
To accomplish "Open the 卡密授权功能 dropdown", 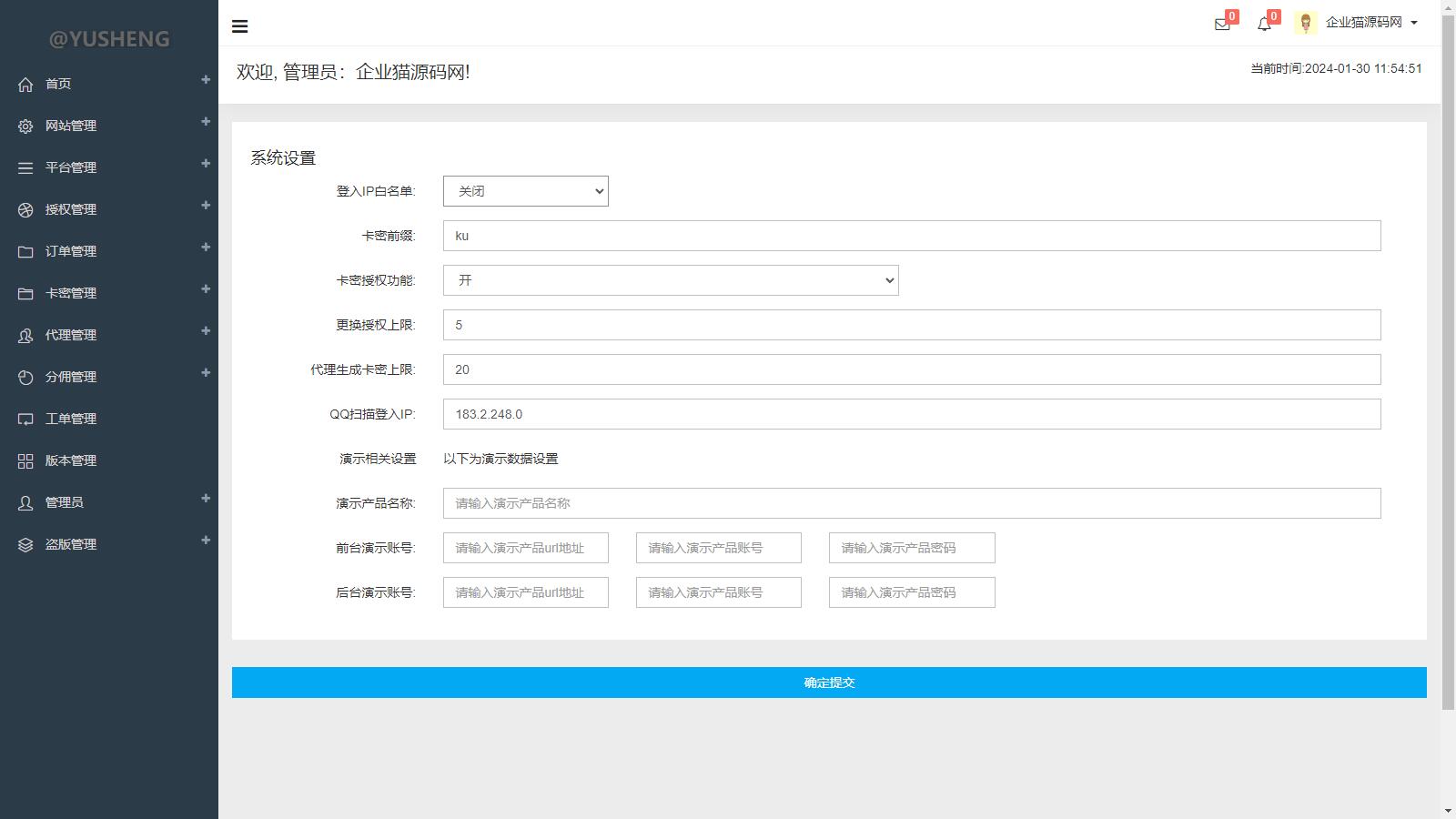I will pyautogui.click(x=670, y=280).
